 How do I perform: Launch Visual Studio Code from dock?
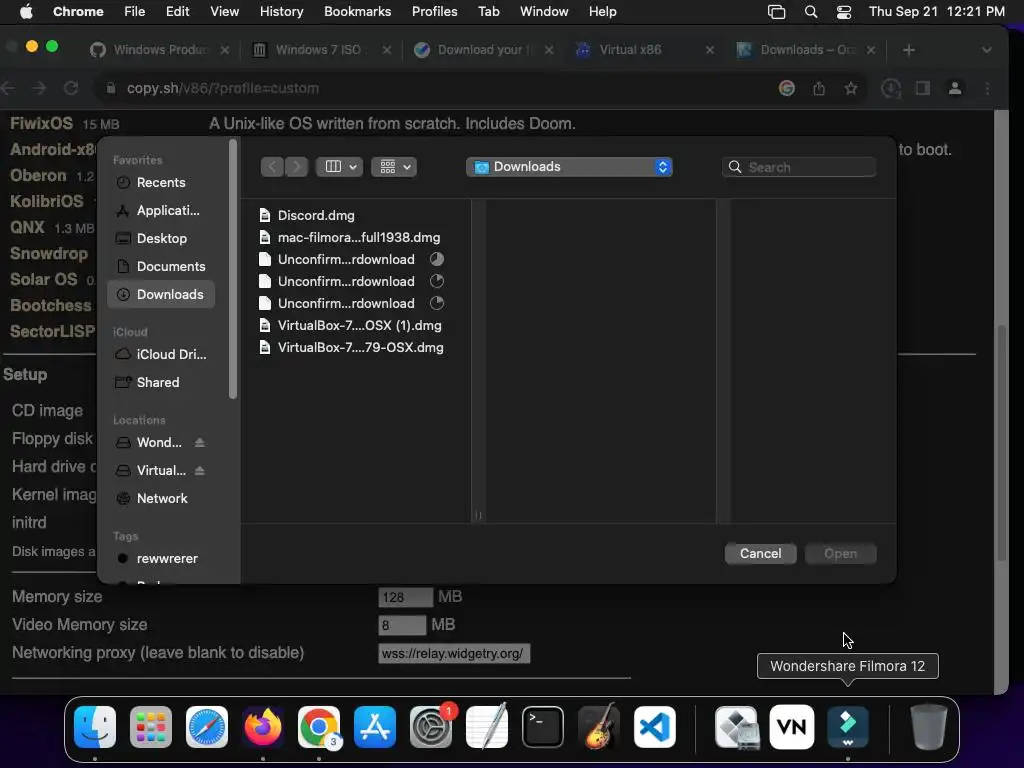click(655, 727)
